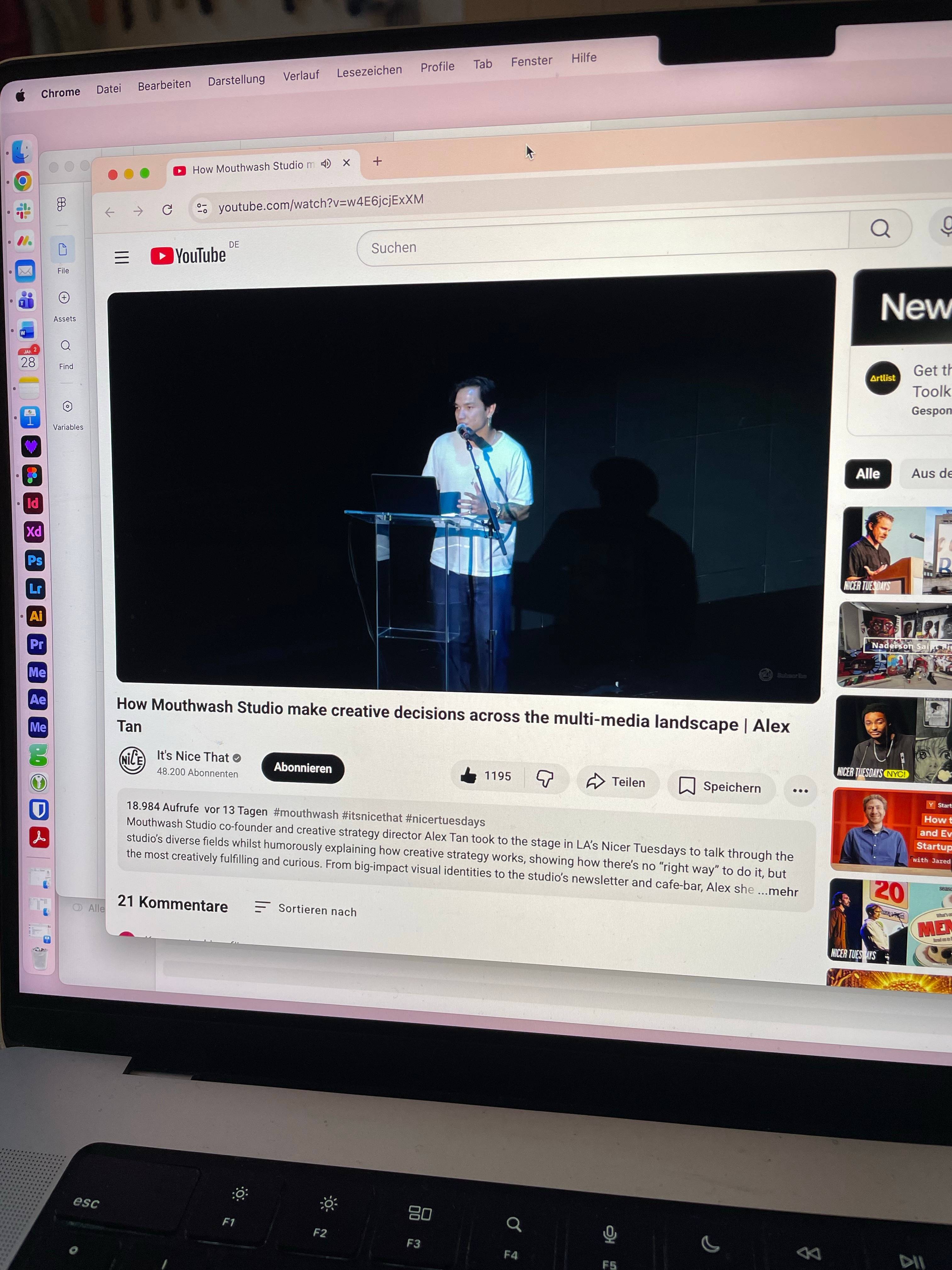
Task: Click the YouTube search magnifier button
Action: click(x=880, y=228)
